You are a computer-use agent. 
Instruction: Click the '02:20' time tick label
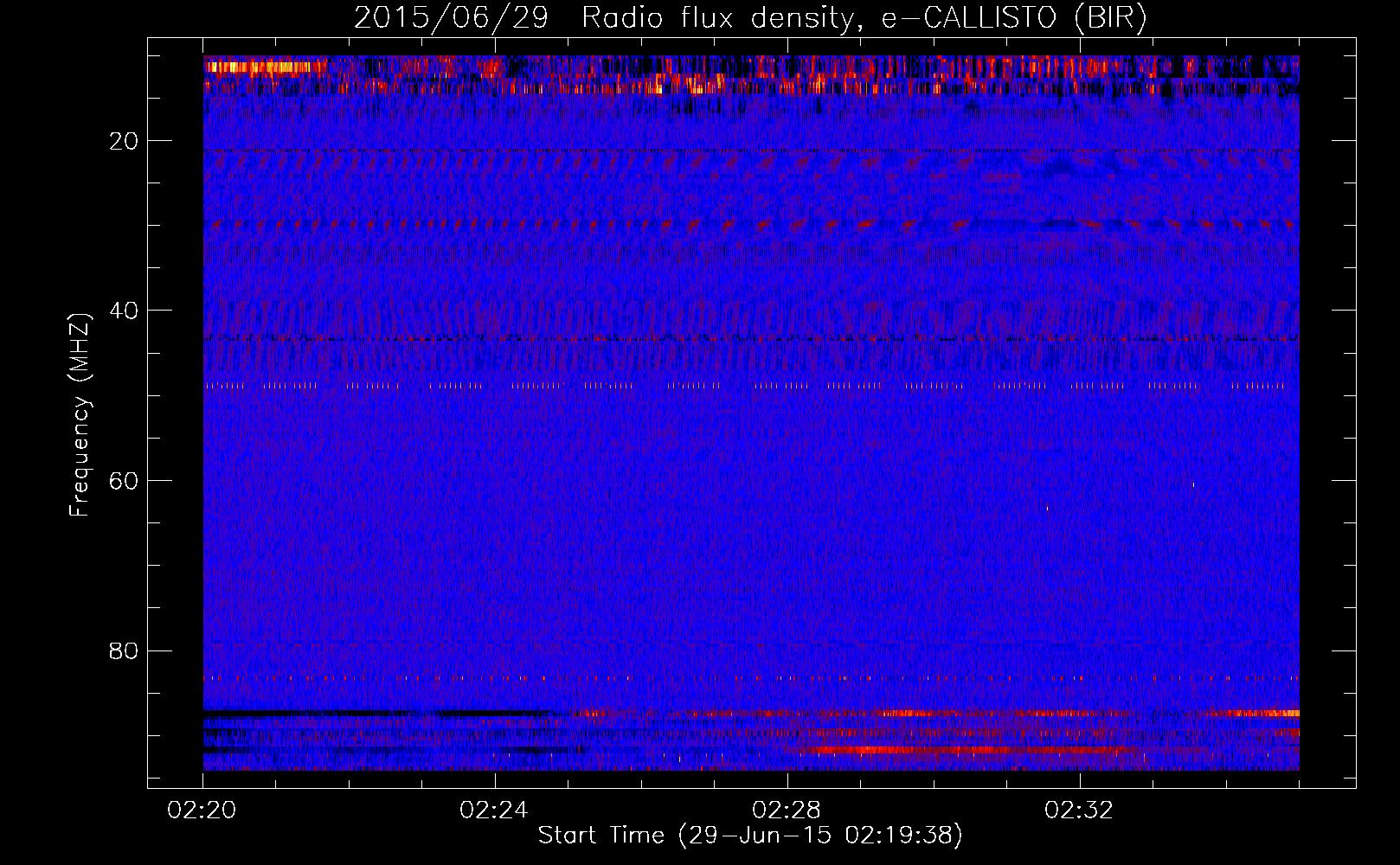tap(202, 811)
